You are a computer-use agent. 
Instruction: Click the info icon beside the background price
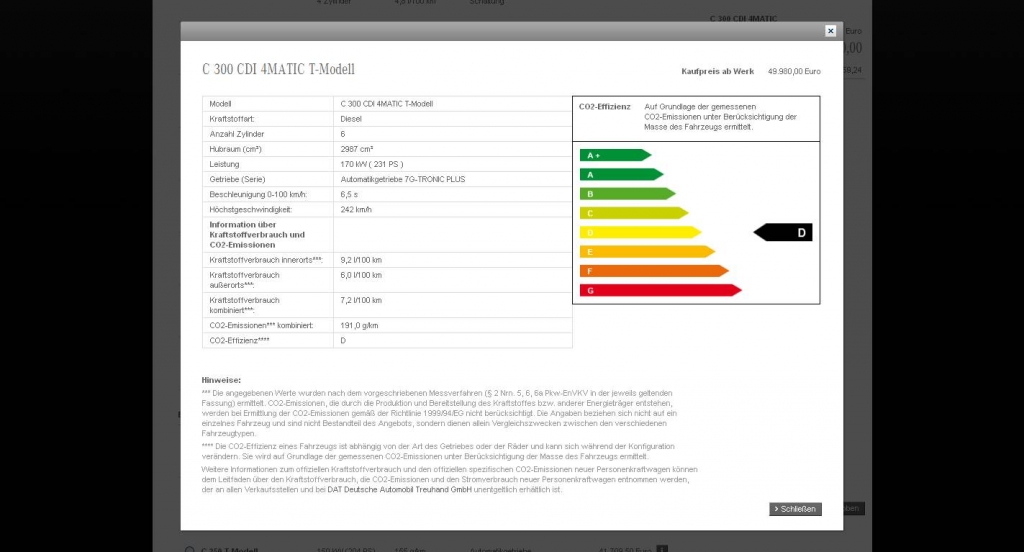(x=662, y=549)
